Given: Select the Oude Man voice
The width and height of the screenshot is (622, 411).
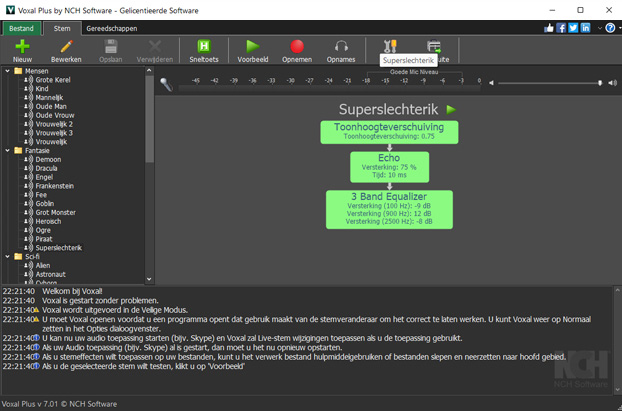Looking at the screenshot, I should 51,106.
